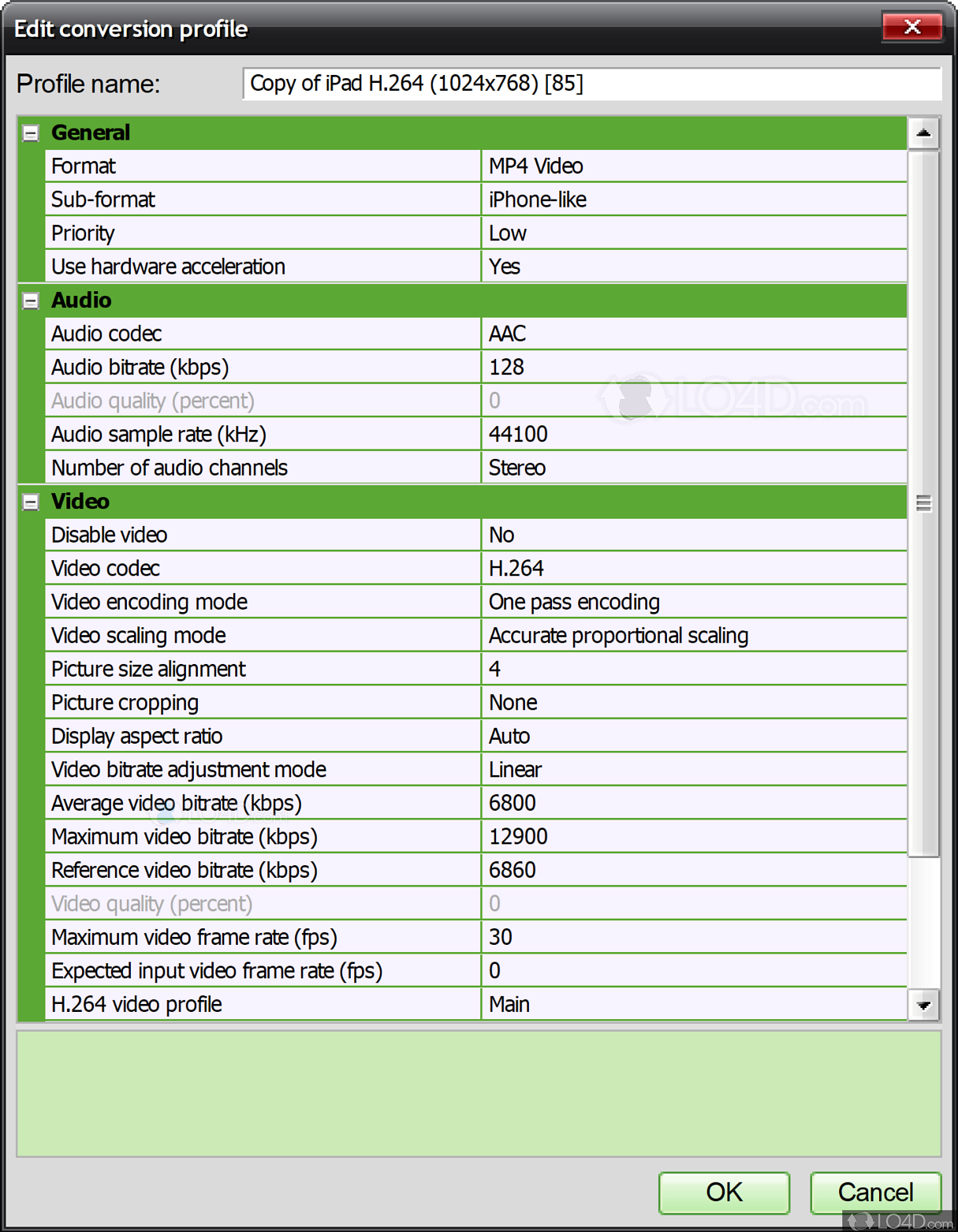Click the scrollbar thumb
Screen dimensions: 958x1232
924,502
